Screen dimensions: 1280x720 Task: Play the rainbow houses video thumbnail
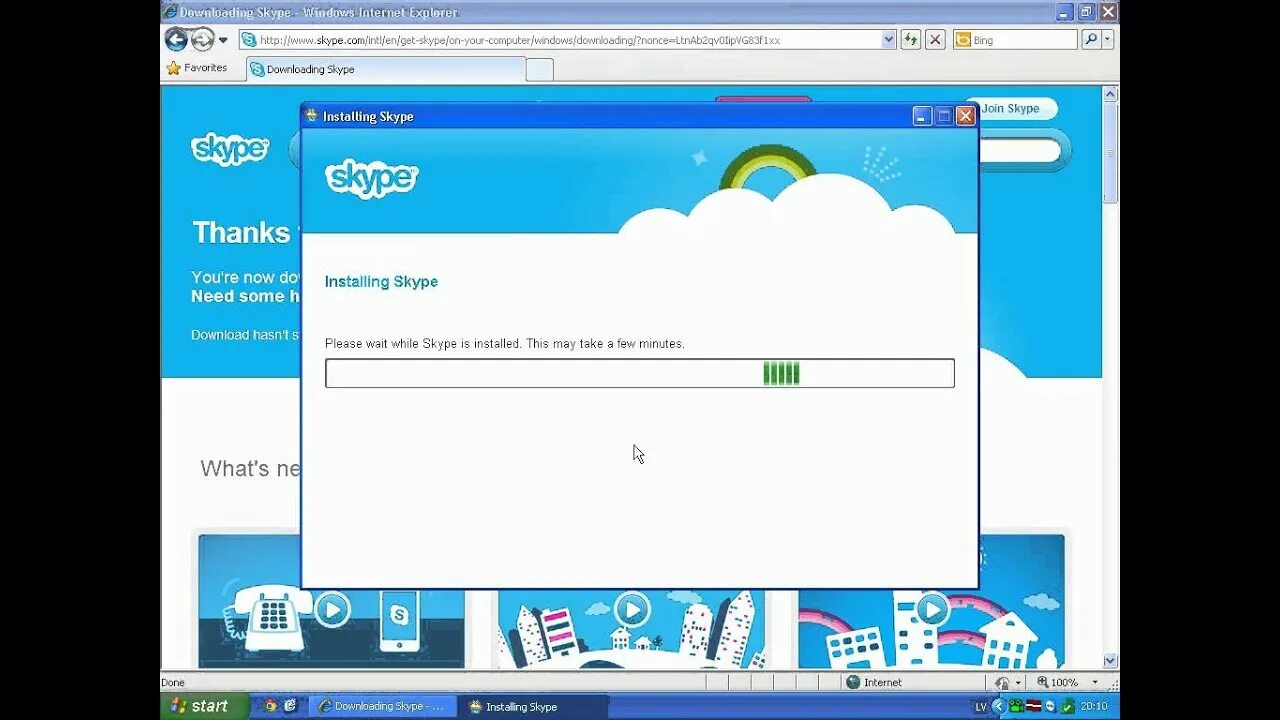932,608
